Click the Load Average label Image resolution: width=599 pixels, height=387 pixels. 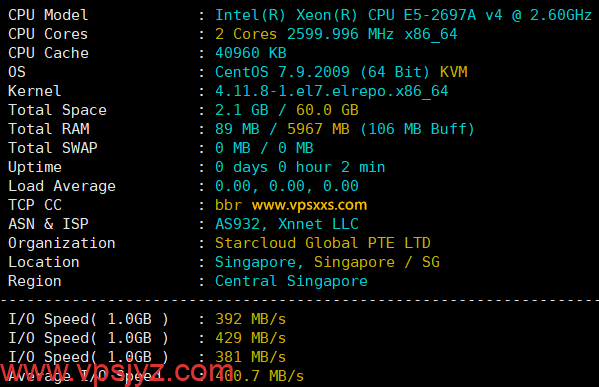point(62,186)
